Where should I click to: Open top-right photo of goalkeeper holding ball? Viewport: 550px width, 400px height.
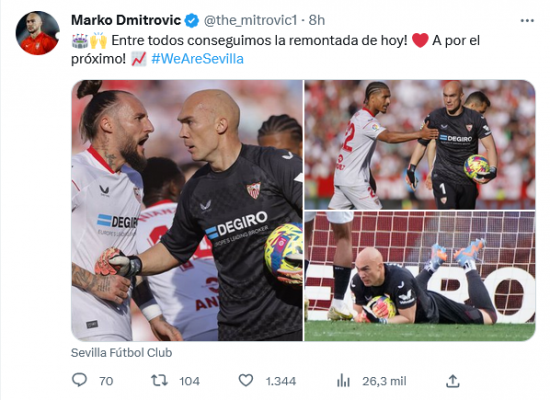coord(420,145)
